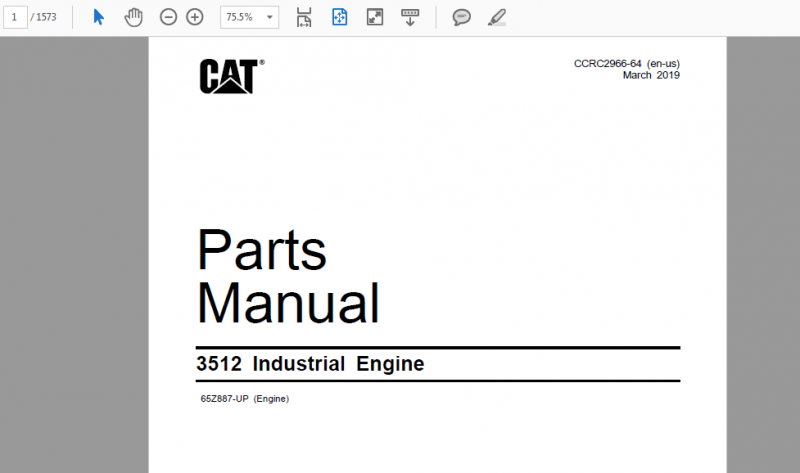Image resolution: width=800 pixels, height=473 pixels.
Task: Select the arrow selection tool
Action: pyautogui.click(x=98, y=17)
